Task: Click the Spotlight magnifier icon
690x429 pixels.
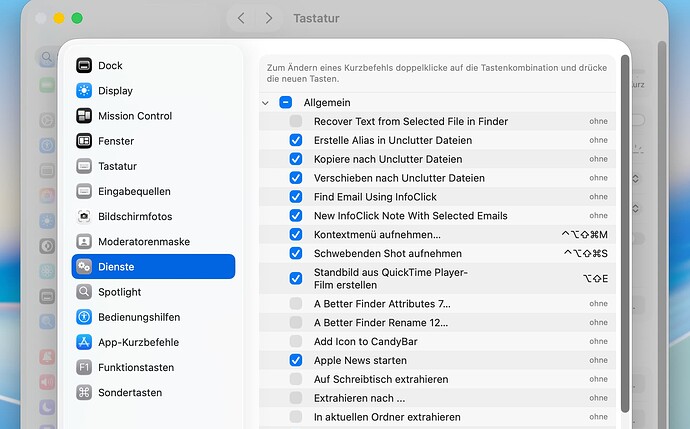Action: pyautogui.click(x=84, y=292)
